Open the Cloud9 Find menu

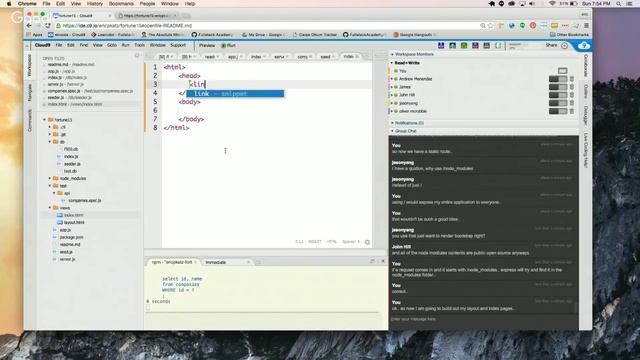[84, 45]
